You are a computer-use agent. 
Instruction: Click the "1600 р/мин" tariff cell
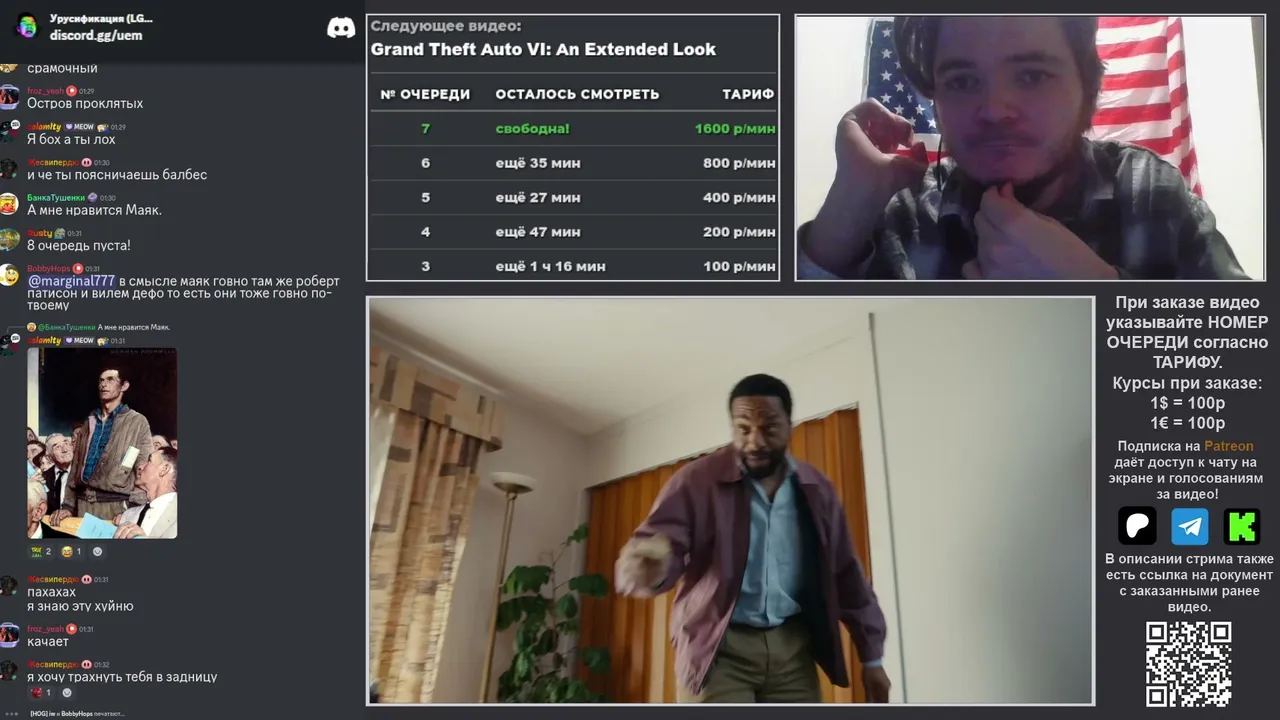[x=735, y=128]
